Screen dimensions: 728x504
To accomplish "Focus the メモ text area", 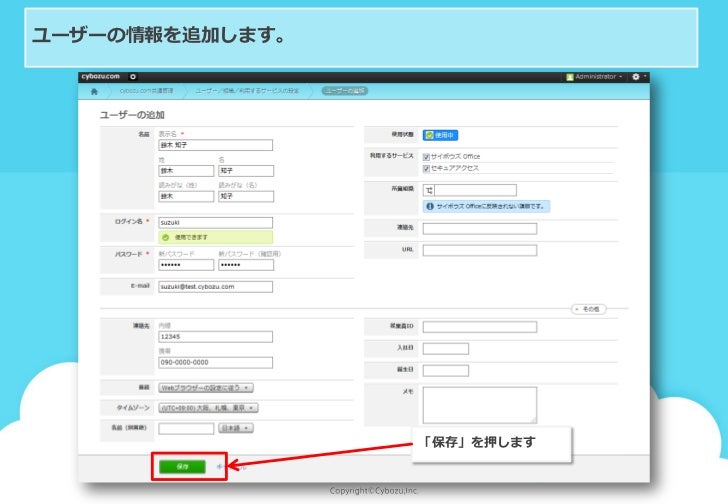I will [480, 405].
